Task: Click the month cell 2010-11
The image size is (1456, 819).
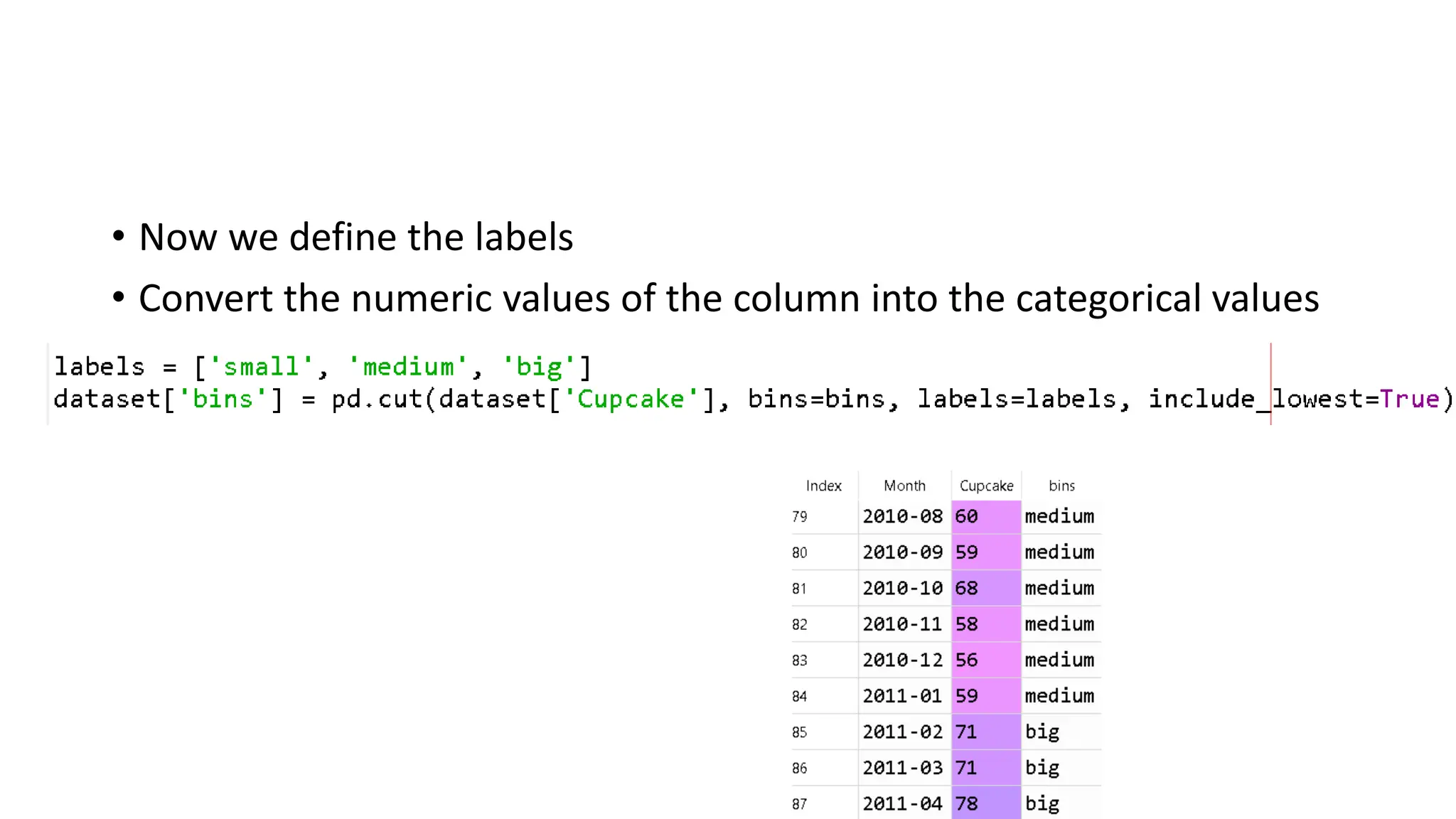Action: (x=903, y=624)
